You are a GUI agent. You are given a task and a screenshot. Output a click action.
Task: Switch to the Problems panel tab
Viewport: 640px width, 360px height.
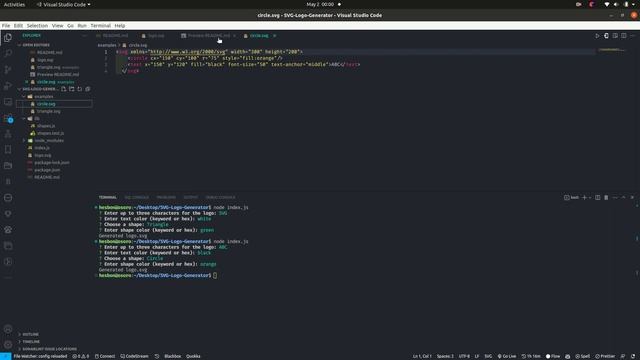point(166,198)
